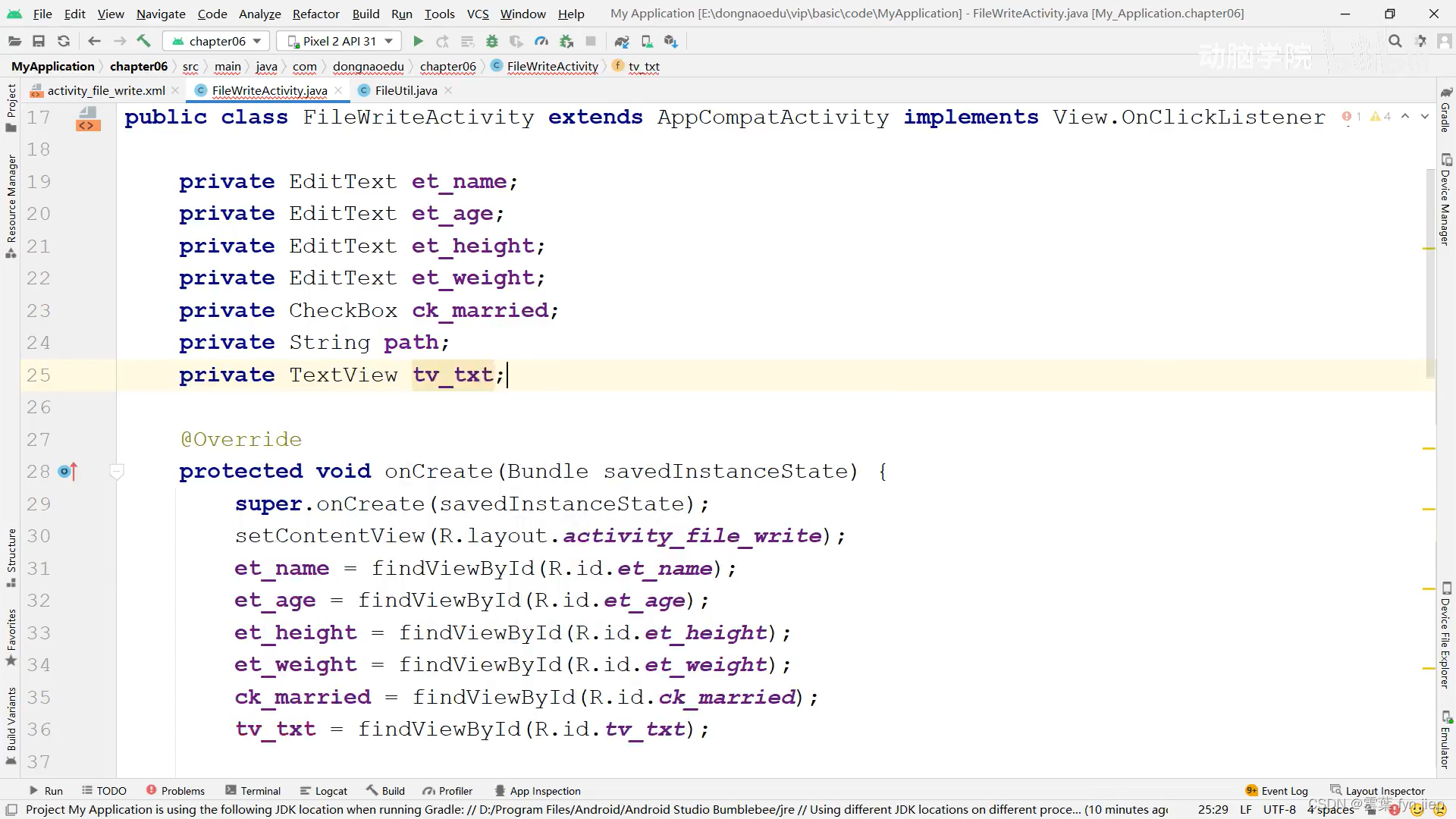Open the Project tool window
Viewport: 1456px width, 819px height.
[x=11, y=108]
